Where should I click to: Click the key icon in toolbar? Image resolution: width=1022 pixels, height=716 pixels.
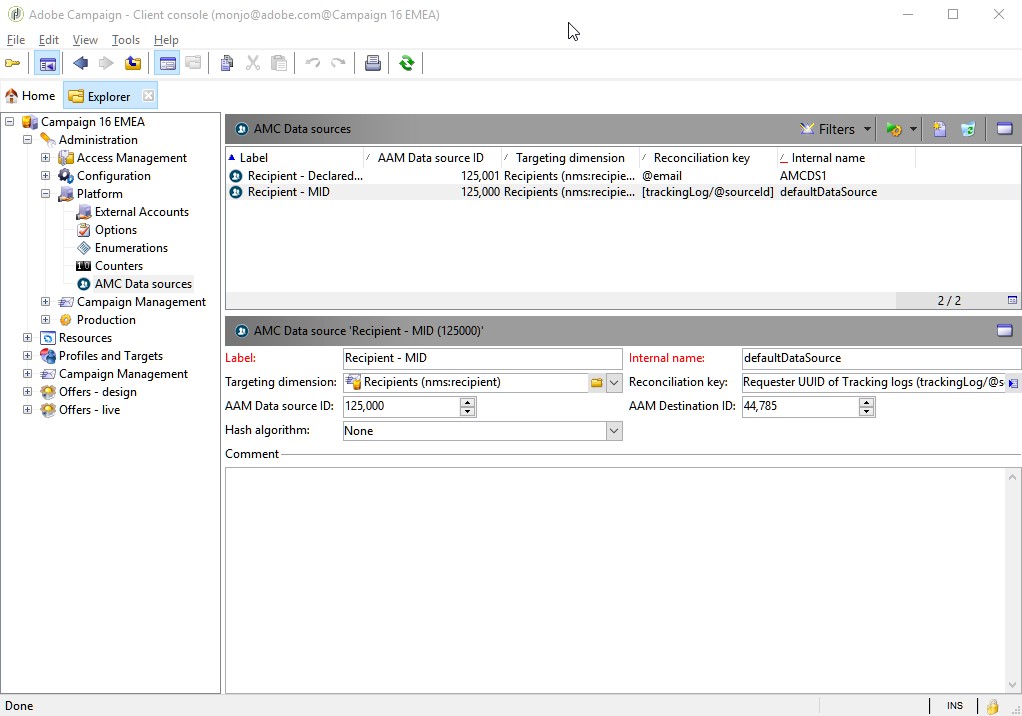(x=12, y=63)
